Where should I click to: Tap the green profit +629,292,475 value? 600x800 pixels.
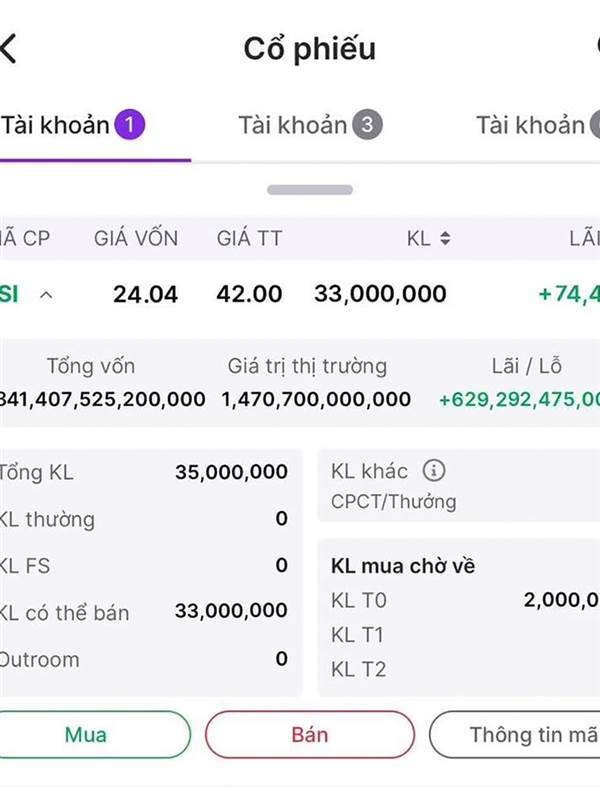(x=519, y=399)
